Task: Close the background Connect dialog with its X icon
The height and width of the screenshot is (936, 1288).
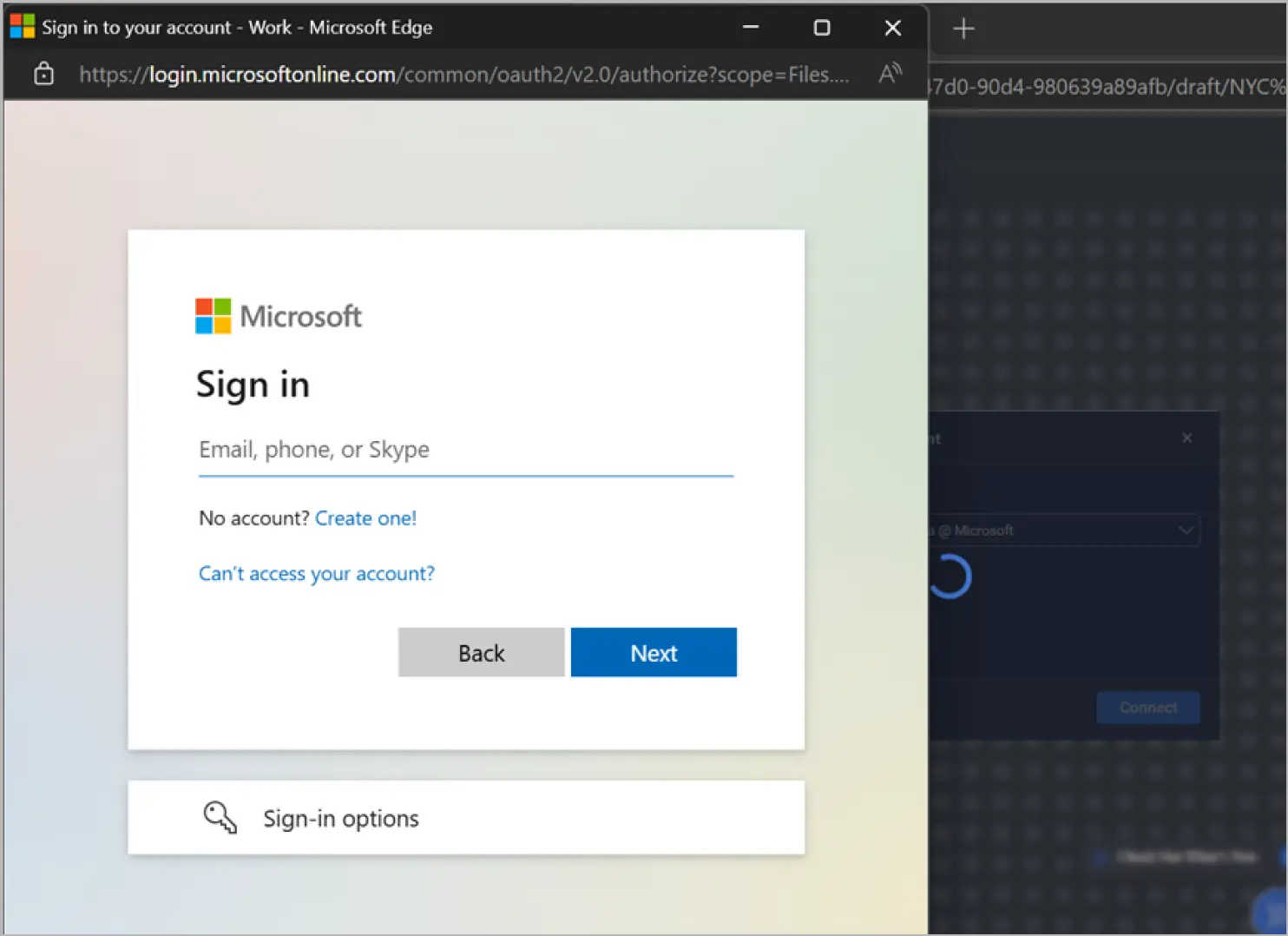Action: (x=1186, y=438)
